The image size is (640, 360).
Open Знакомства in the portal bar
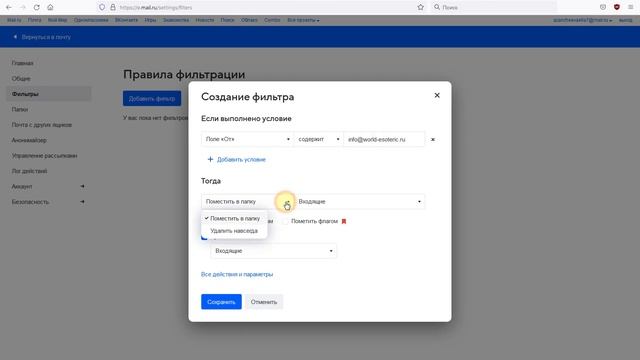pyautogui.click(x=176, y=20)
